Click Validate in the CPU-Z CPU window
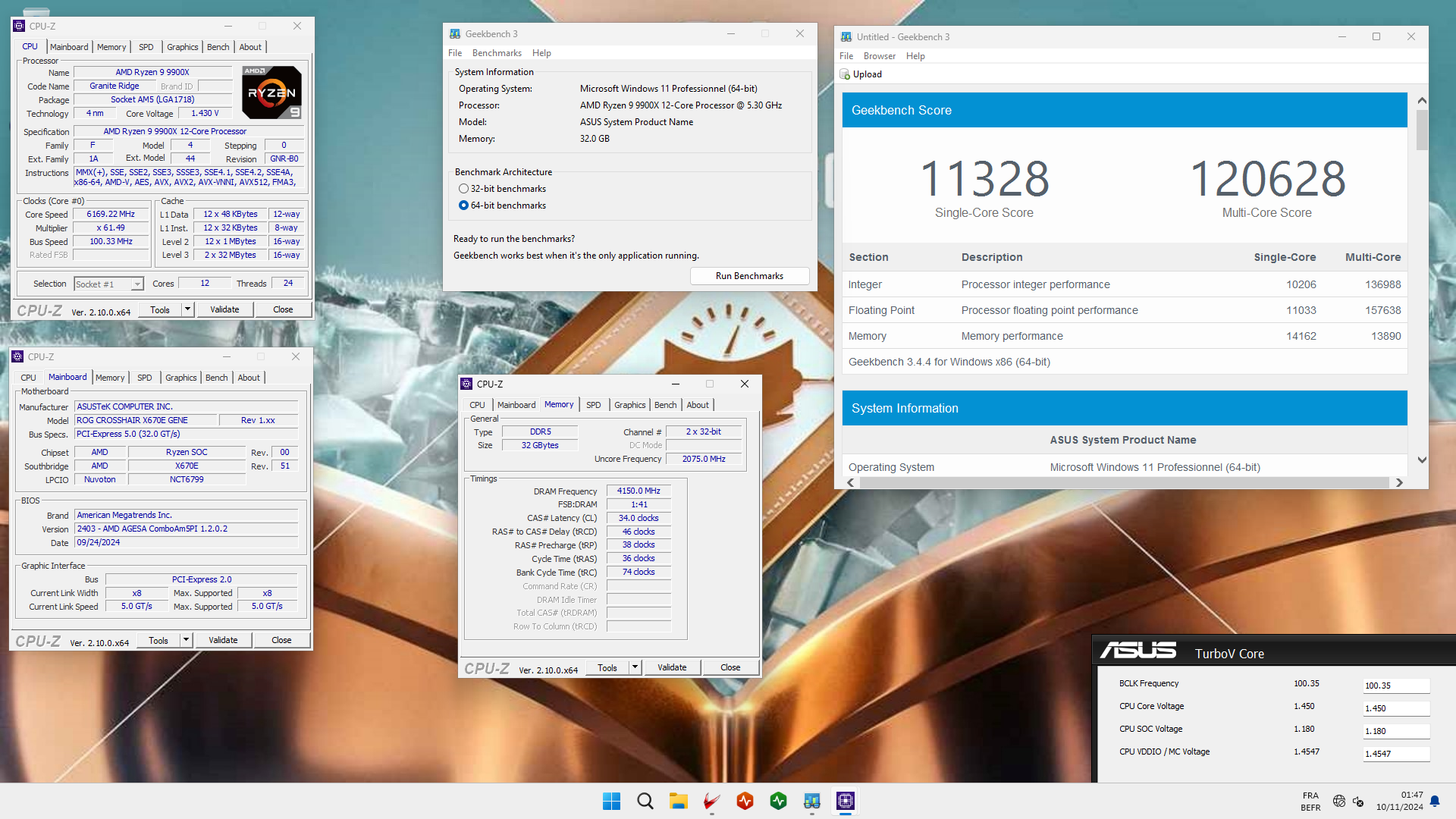 pyautogui.click(x=224, y=309)
